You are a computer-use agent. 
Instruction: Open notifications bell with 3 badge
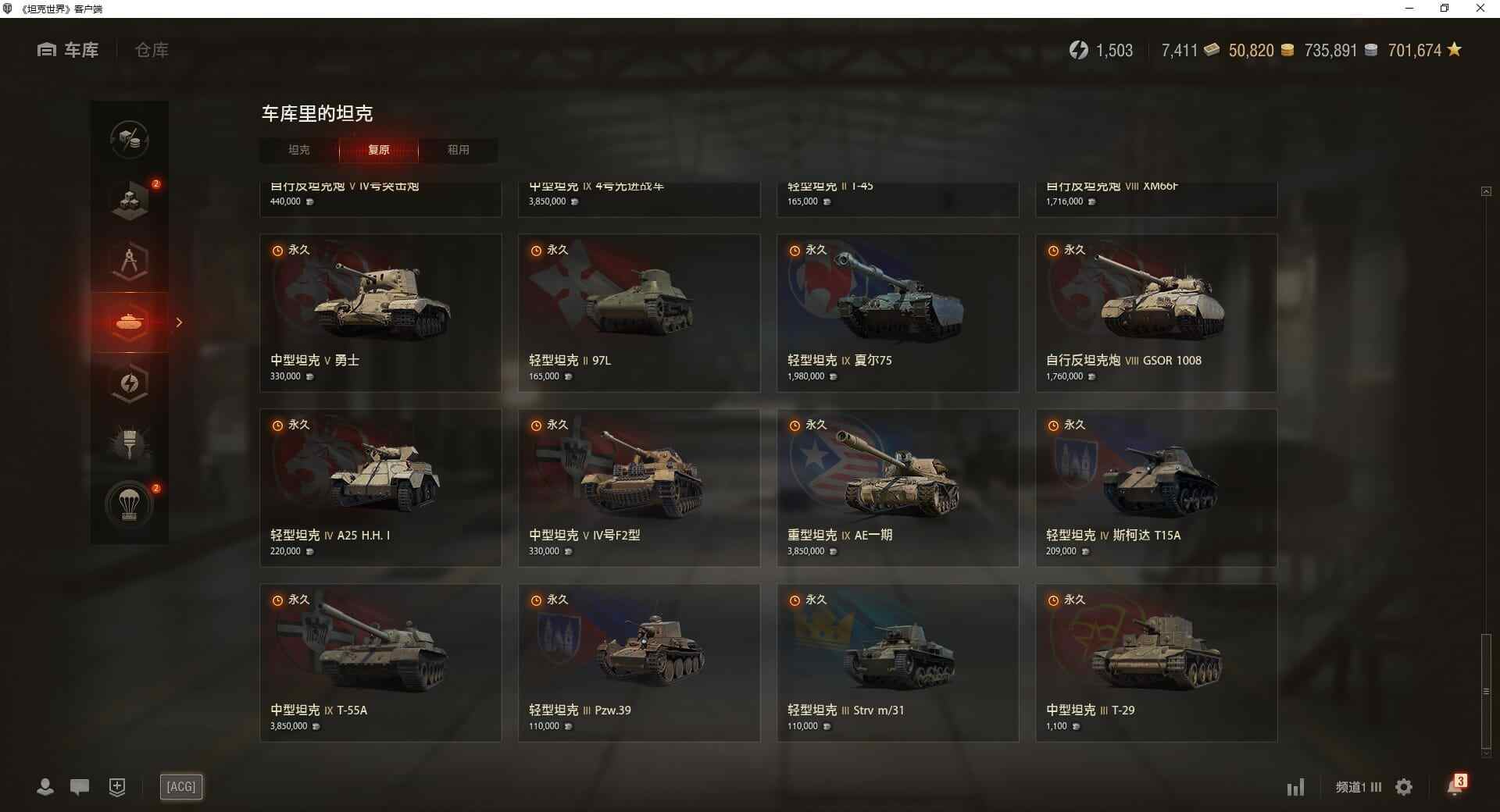pyautogui.click(x=1455, y=785)
